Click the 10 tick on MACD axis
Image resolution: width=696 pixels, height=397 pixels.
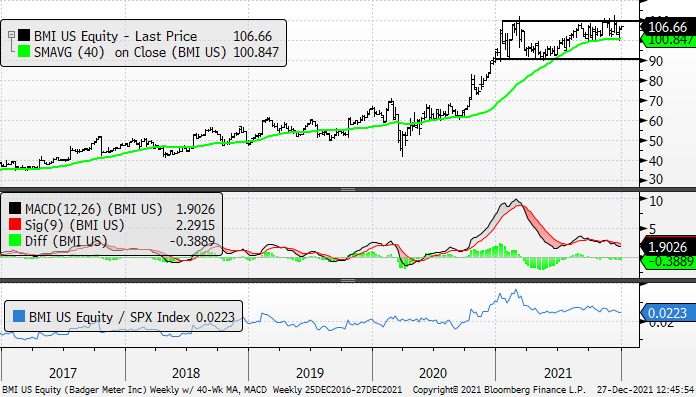pyautogui.click(x=656, y=201)
